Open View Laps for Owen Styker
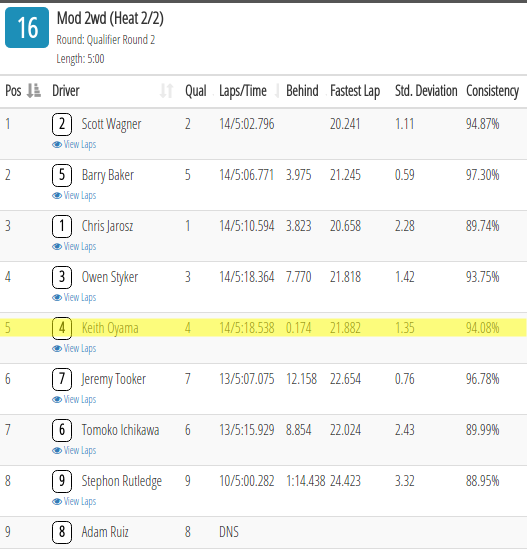 coord(74,297)
